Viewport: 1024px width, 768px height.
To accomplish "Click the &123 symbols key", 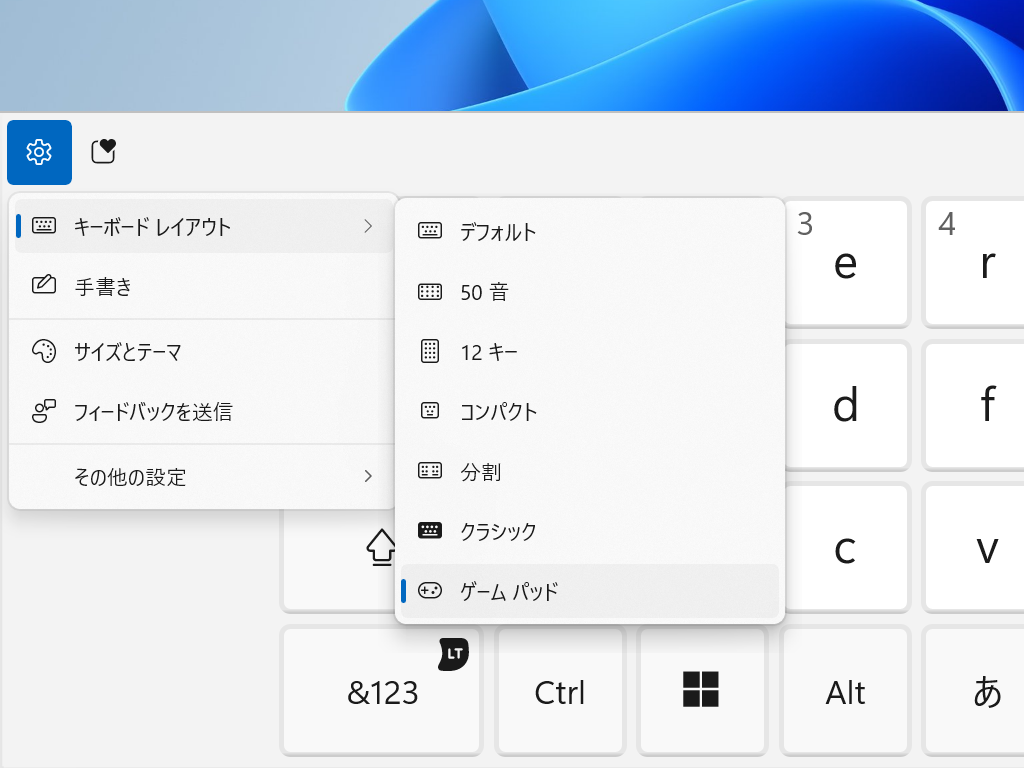I will coord(381,690).
